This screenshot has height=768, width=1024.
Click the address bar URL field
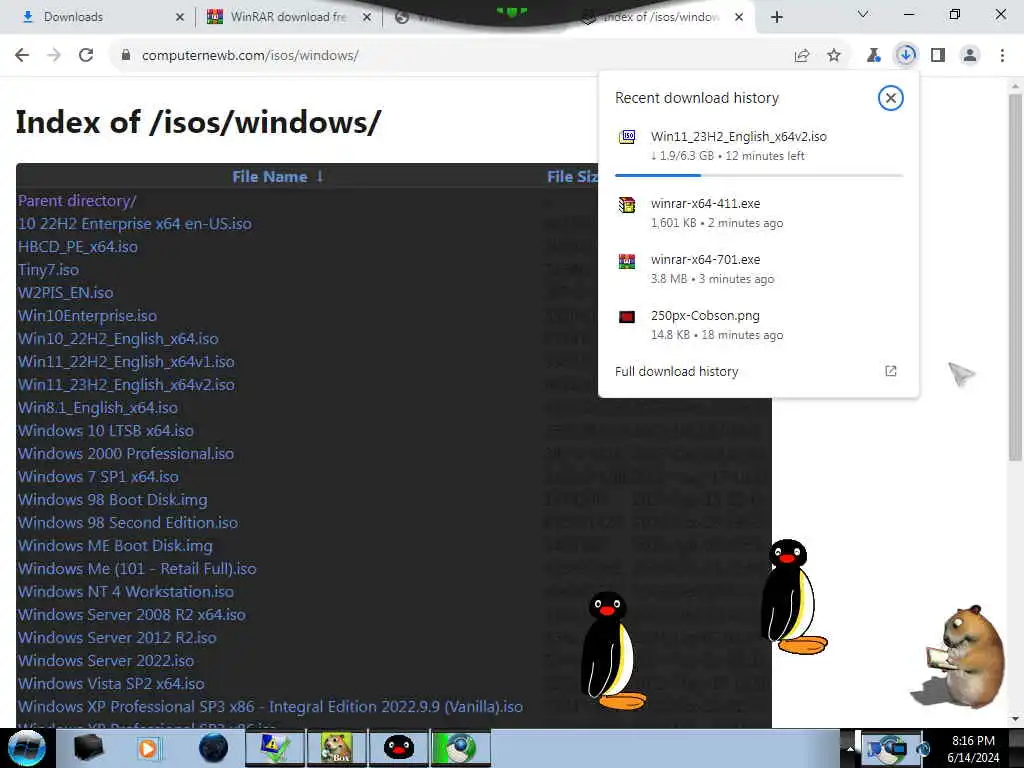coord(451,56)
